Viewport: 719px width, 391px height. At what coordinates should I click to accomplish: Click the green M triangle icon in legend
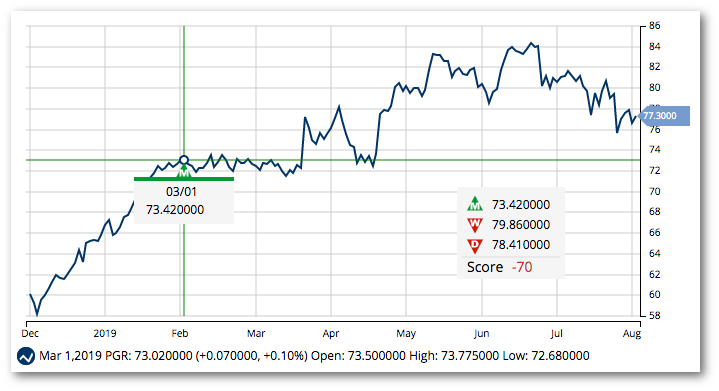point(475,204)
